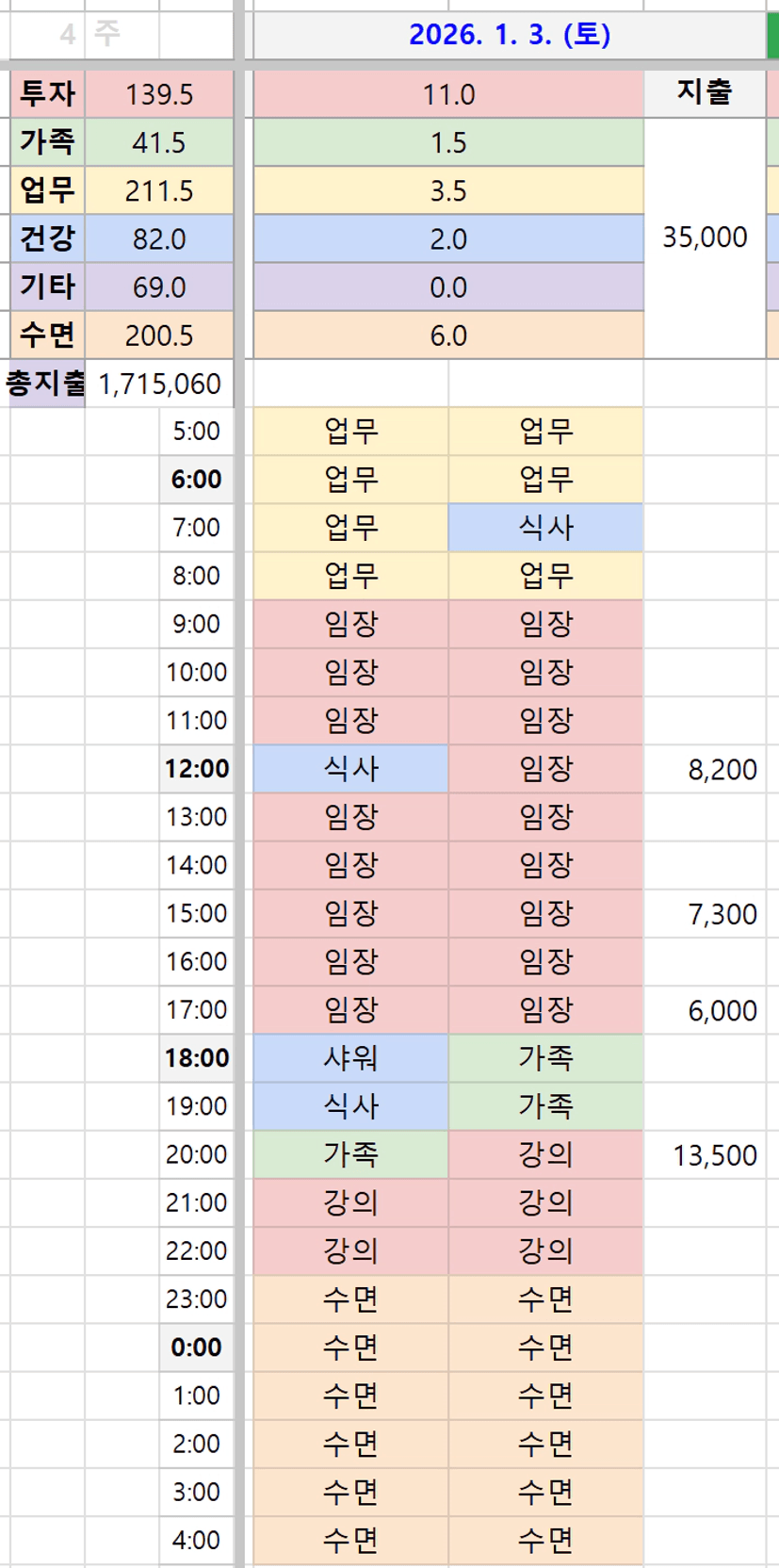Viewport: 779px width, 1568px height.
Task: Click the 11.0 daily investment hours cell
Action: coord(448,94)
